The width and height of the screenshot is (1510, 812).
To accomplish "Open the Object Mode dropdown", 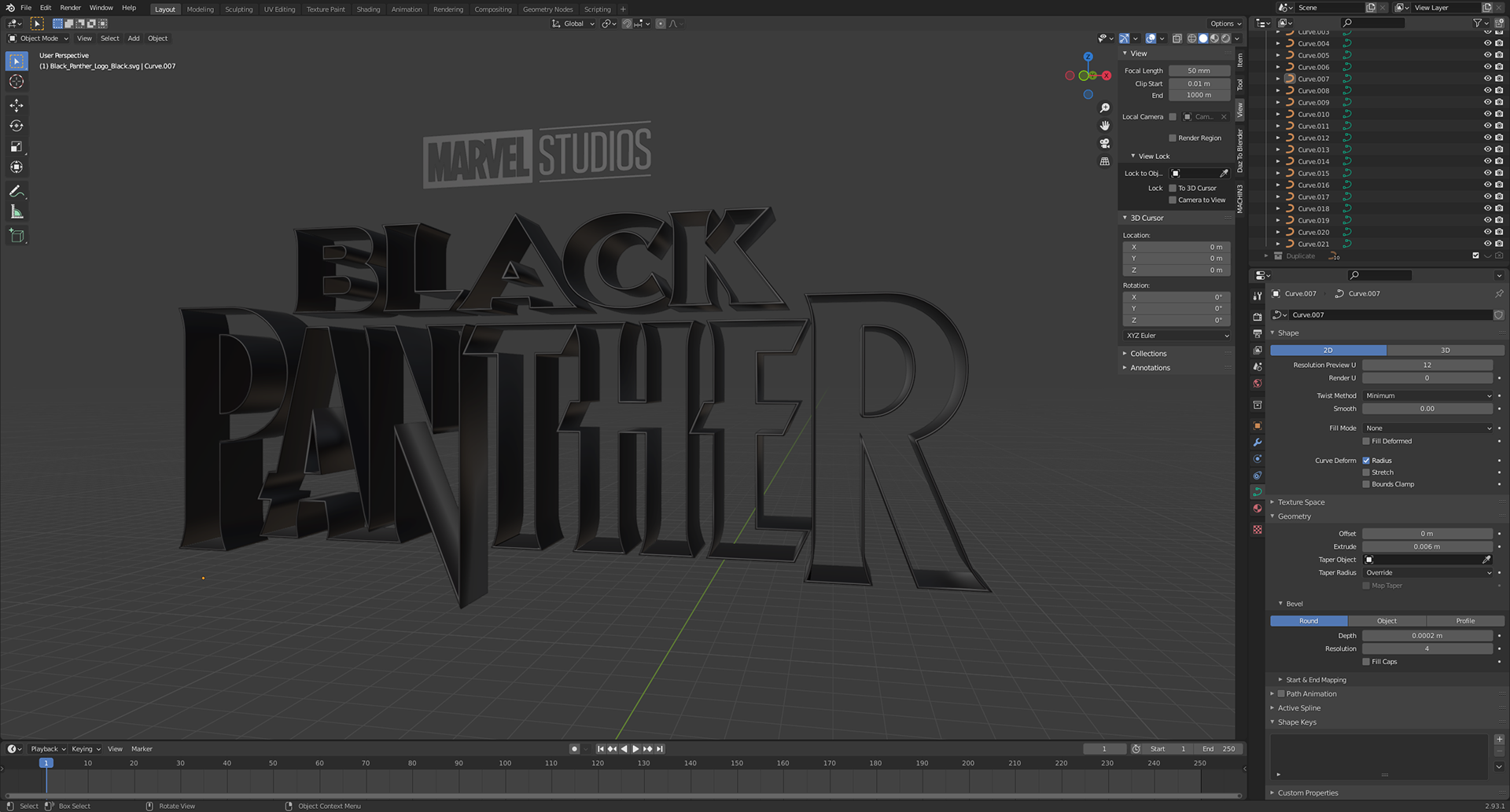I will pos(39,39).
